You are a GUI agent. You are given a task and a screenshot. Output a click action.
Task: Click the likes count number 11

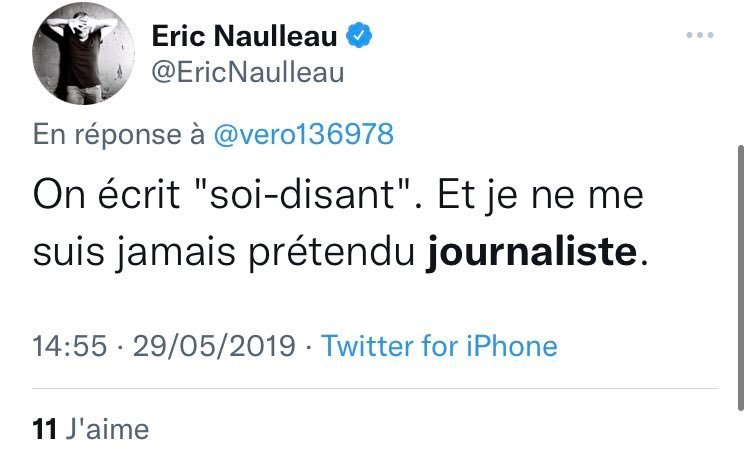click(43, 431)
